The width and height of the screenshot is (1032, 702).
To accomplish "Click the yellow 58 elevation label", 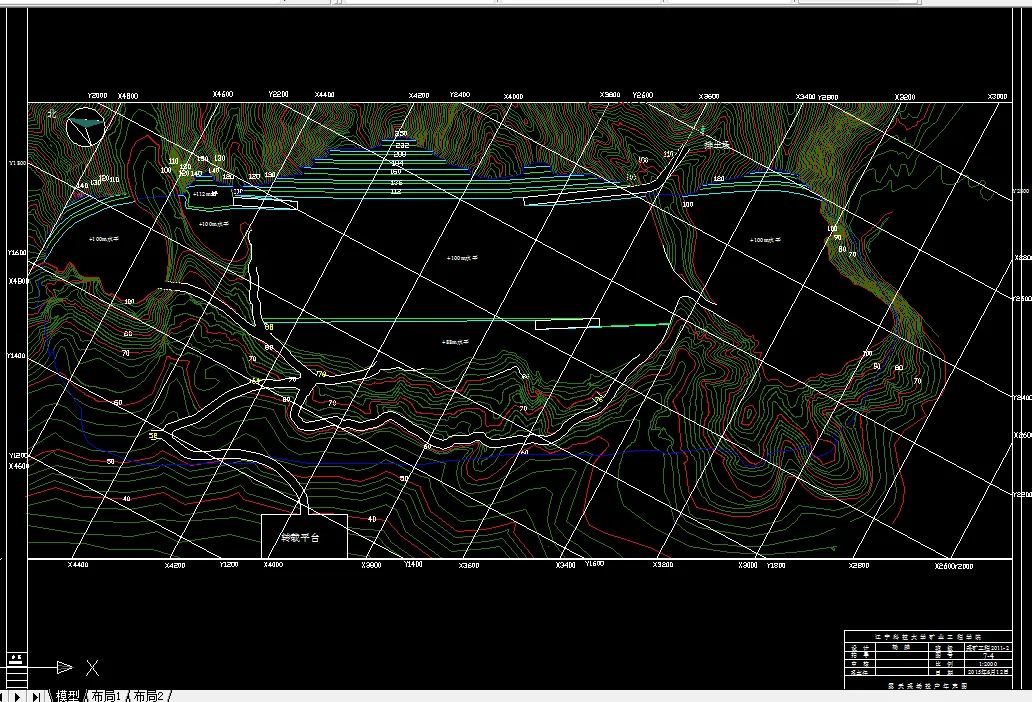I will coord(154,436).
